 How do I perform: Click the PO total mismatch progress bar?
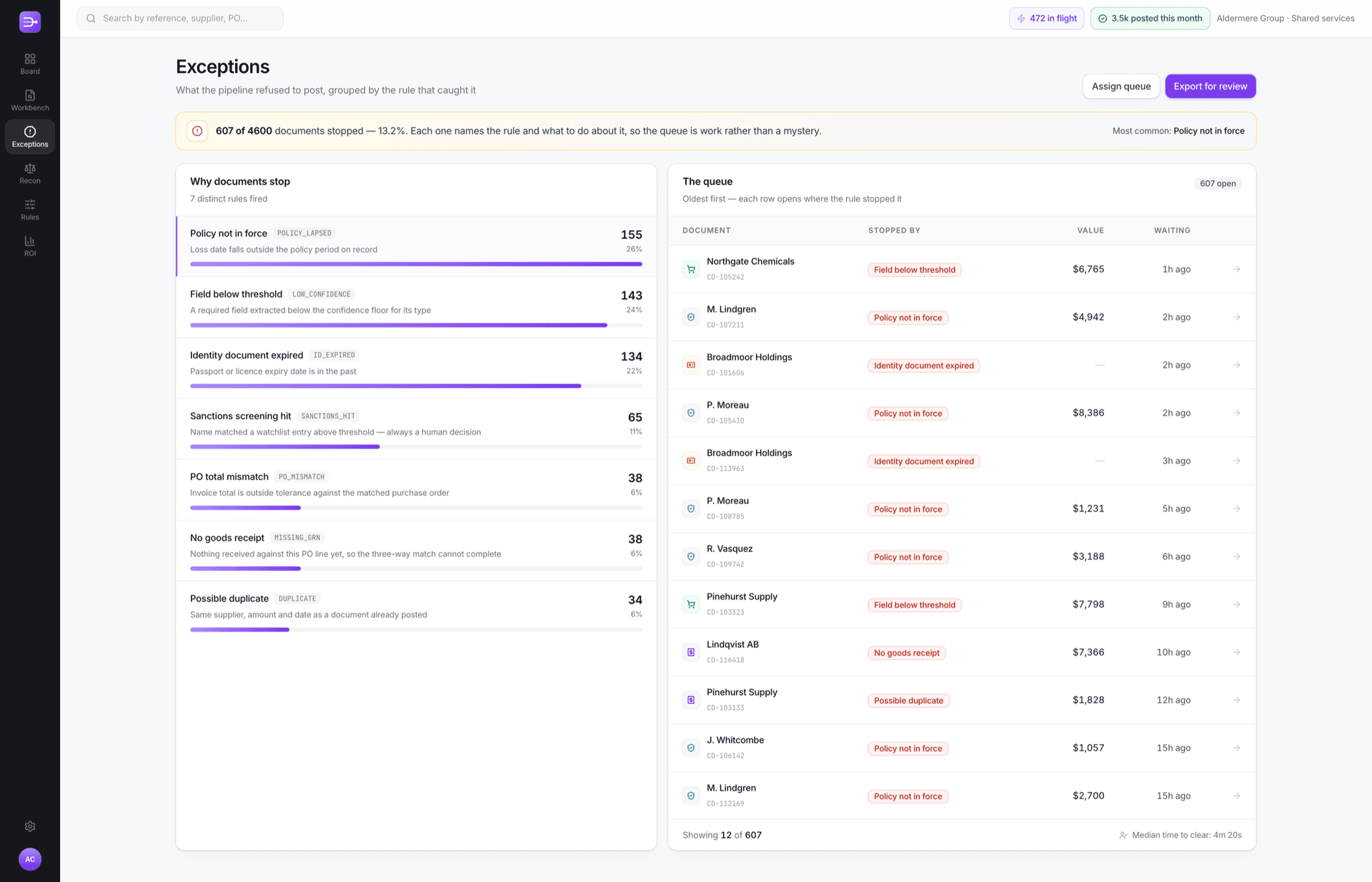pyautogui.click(x=416, y=507)
